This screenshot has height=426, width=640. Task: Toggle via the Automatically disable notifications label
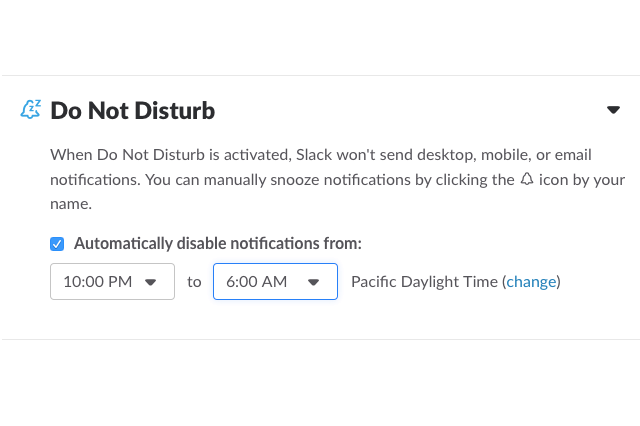(x=218, y=244)
